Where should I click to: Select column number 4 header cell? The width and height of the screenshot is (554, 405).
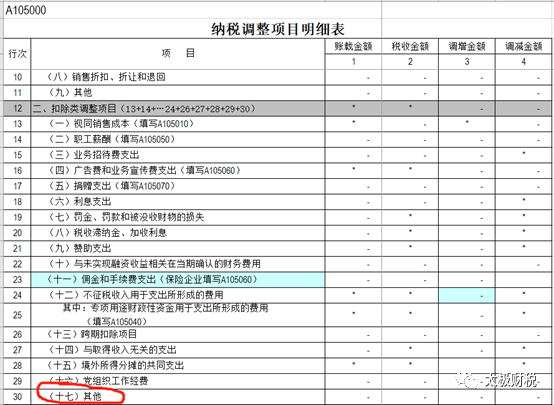tap(523, 62)
